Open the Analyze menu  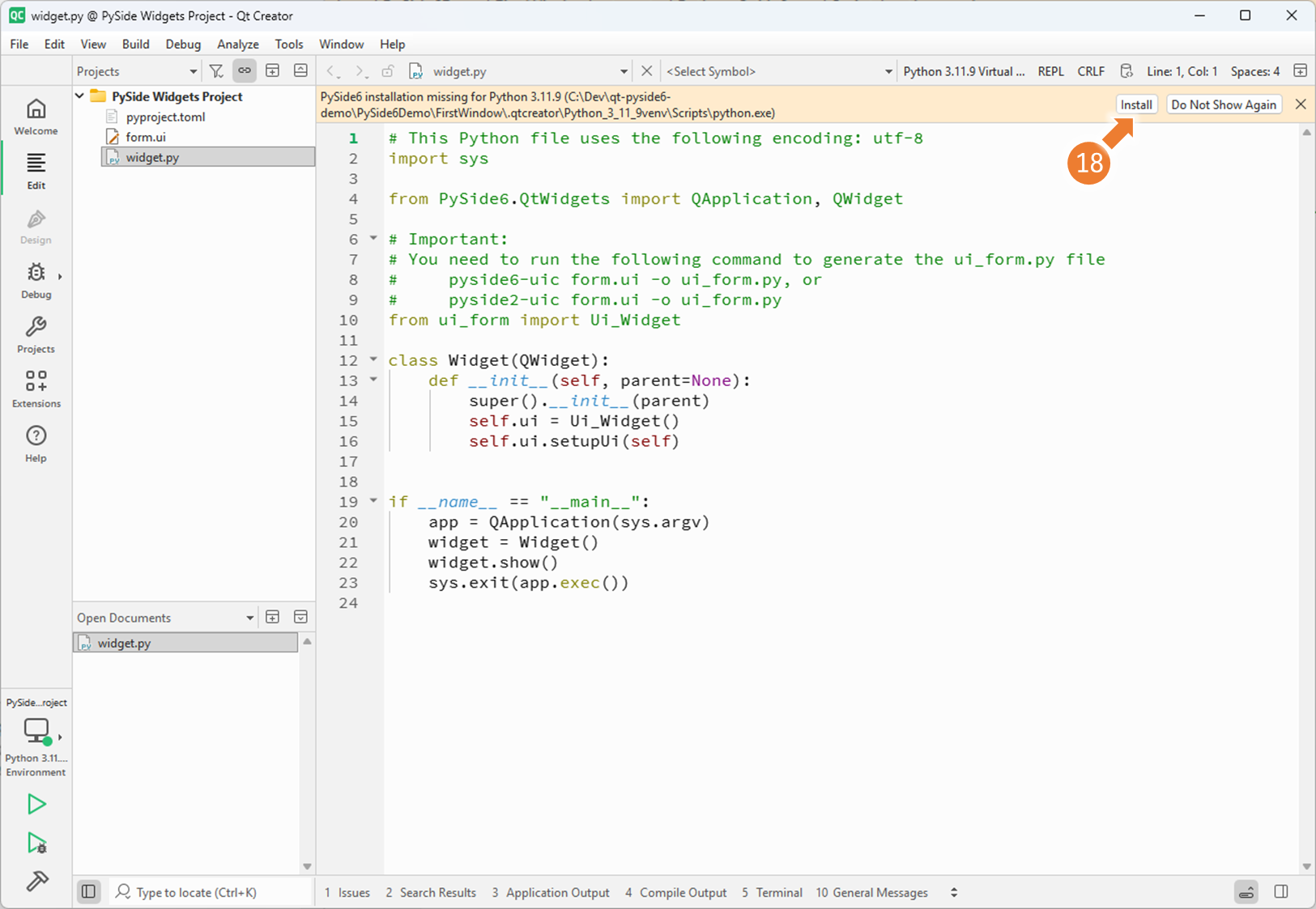238,45
